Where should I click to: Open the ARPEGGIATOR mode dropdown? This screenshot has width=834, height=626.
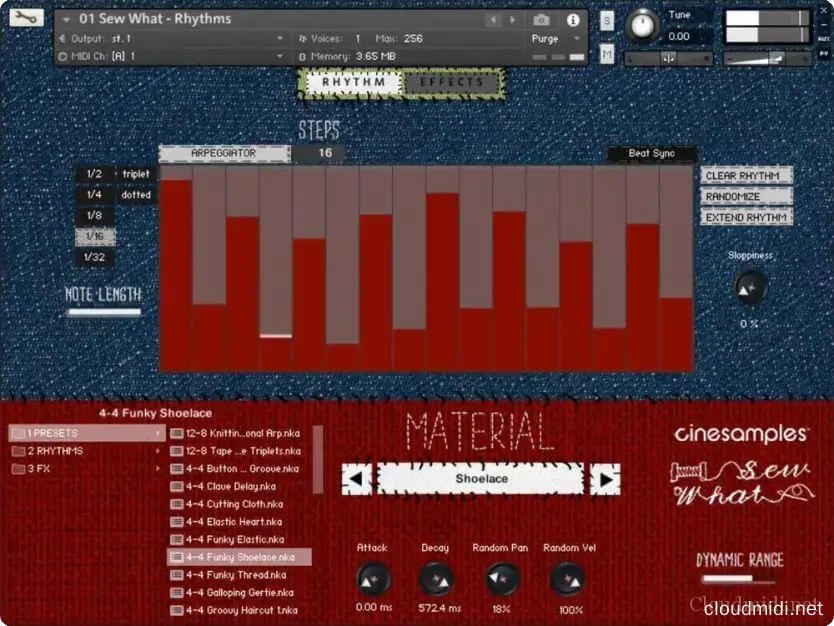click(223, 153)
